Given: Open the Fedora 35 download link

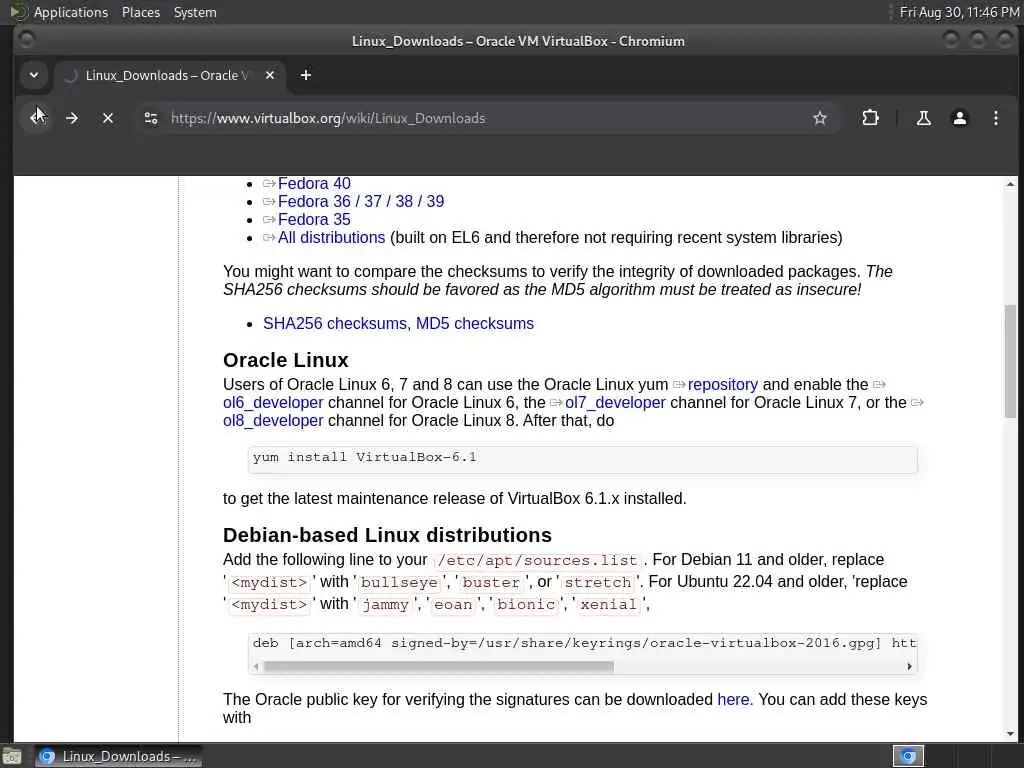Looking at the screenshot, I should [314, 219].
